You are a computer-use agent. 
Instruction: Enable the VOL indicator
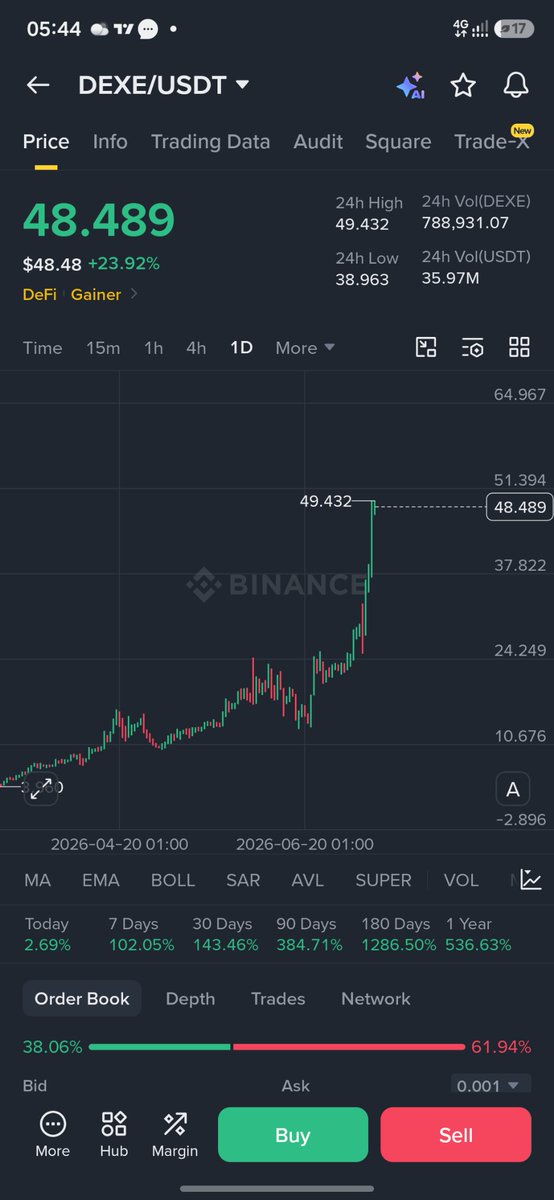(461, 880)
